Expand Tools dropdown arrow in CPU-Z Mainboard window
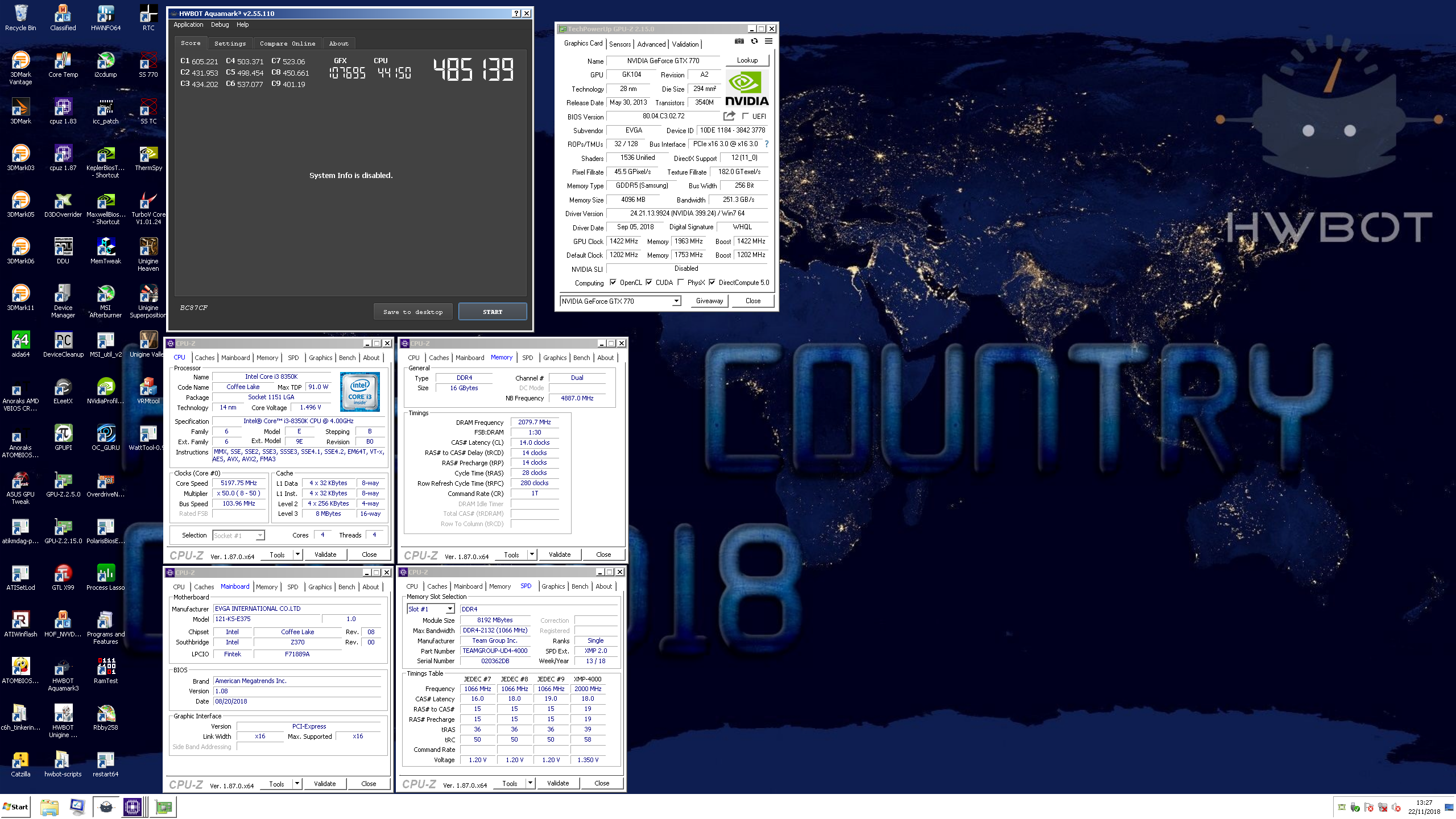Screen dimensions: 1456x819 (x=297, y=783)
